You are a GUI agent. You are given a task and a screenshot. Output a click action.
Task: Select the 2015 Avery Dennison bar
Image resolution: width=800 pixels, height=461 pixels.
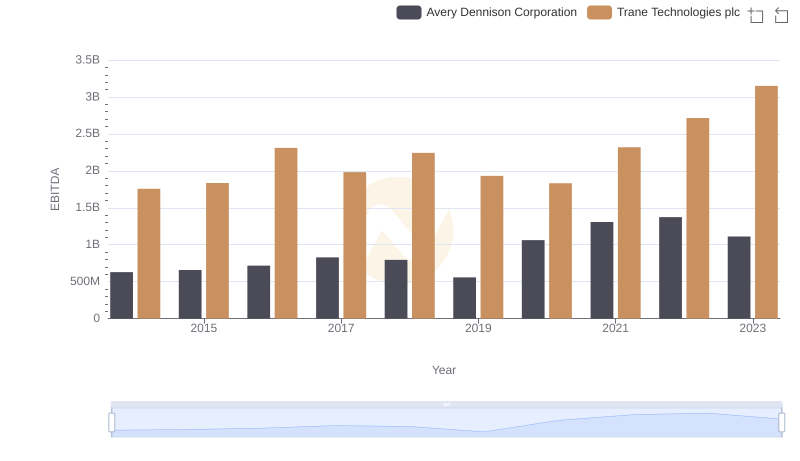[190, 294]
